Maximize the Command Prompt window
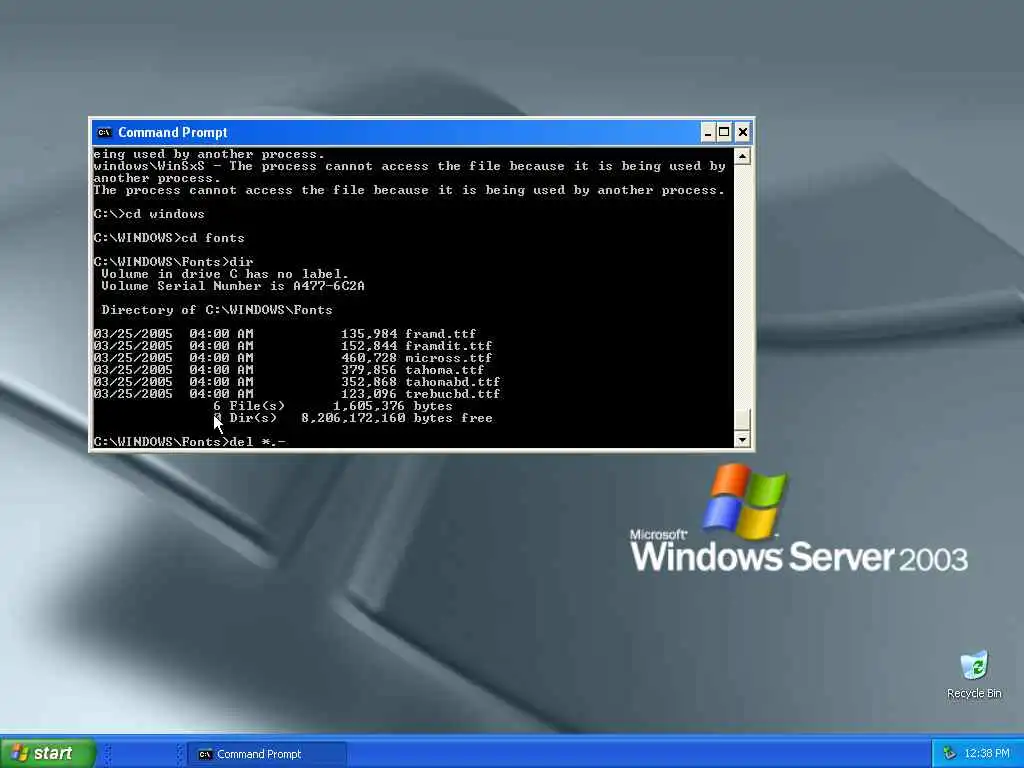The width and height of the screenshot is (1024, 768). [724, 133]
